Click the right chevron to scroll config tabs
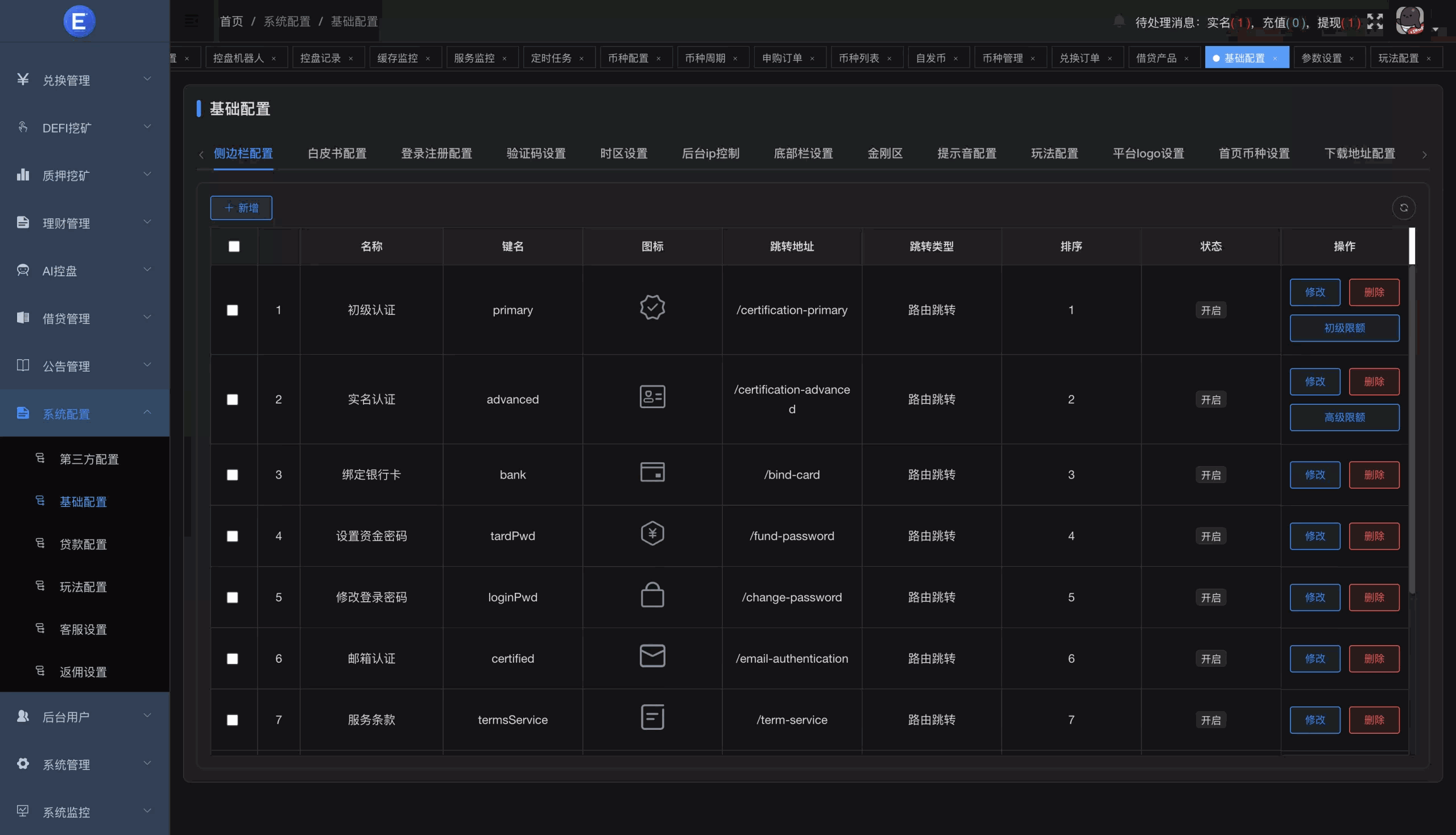The image size is (1456, 835). click(x=1425, y=153)
